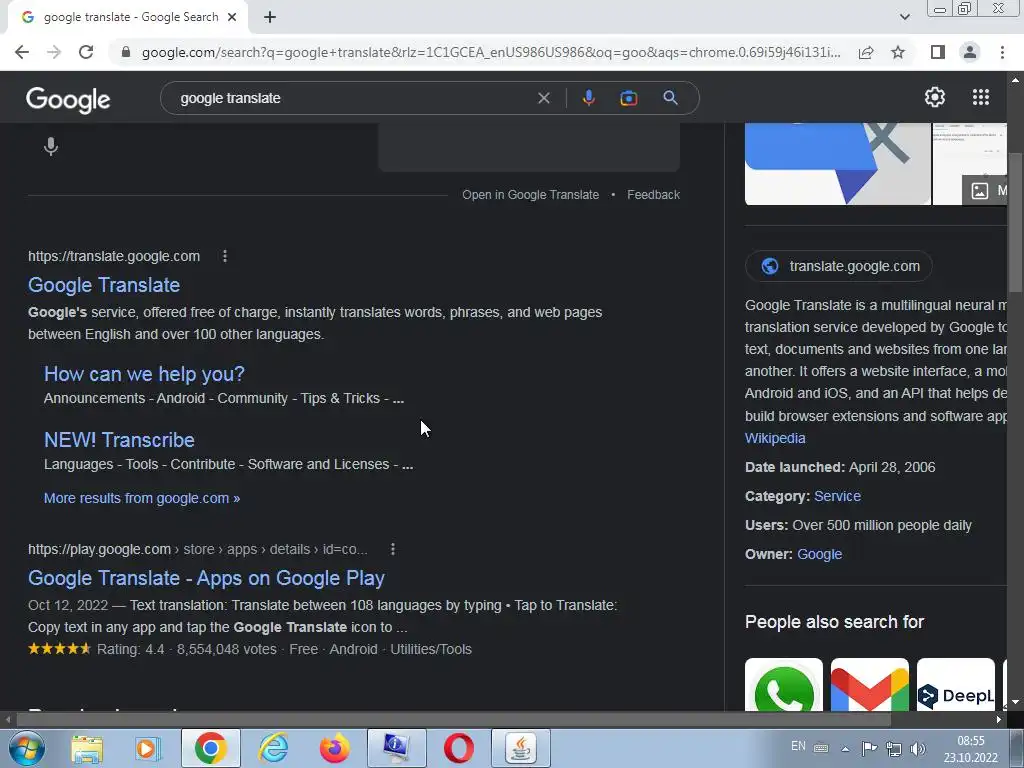The width and height of the screenshot is (1024, 768).
Task: Open Windows Media Player from taskbar
Action: (148, 748)
